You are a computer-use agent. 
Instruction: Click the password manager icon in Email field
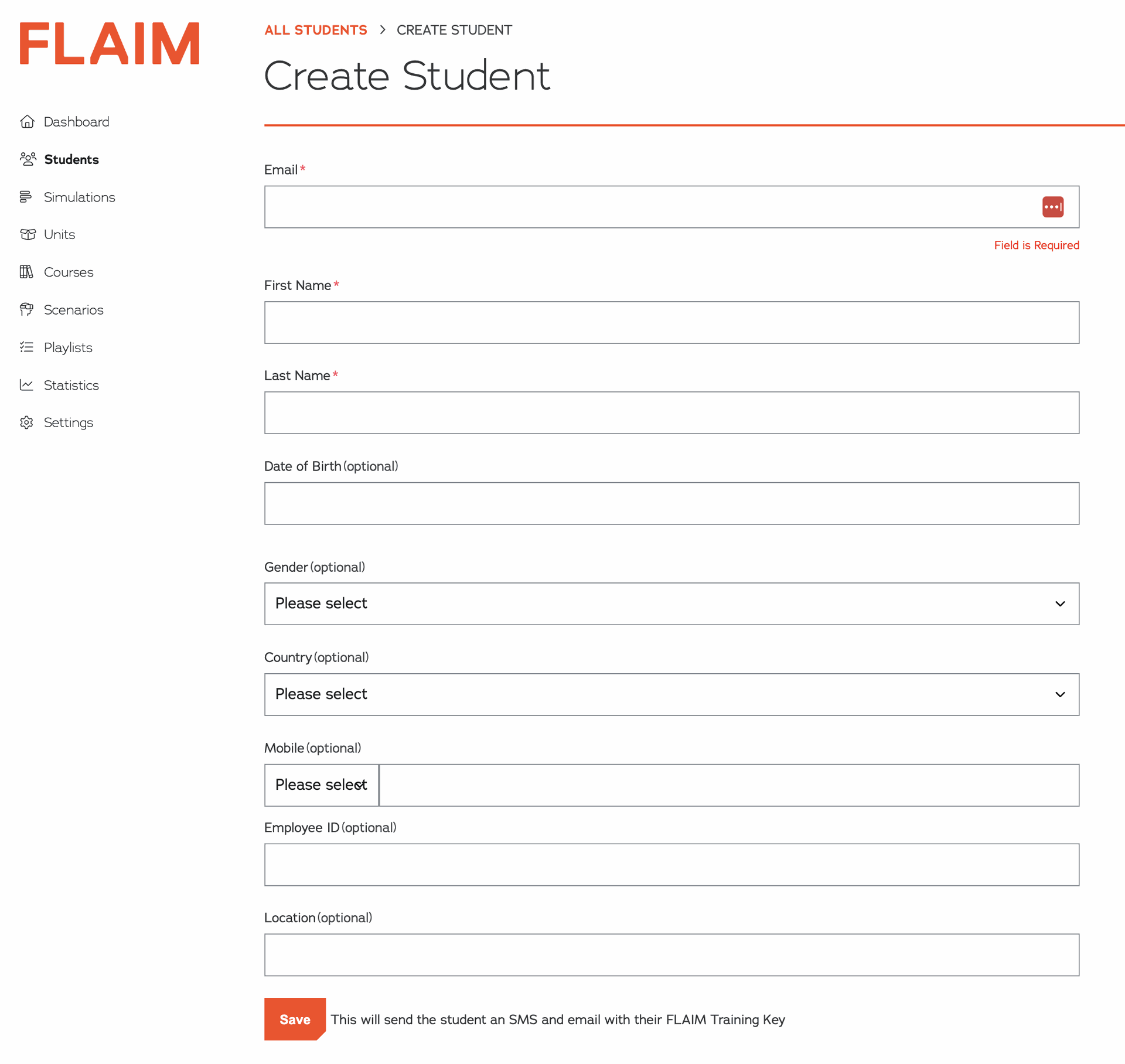point(1052,207)
